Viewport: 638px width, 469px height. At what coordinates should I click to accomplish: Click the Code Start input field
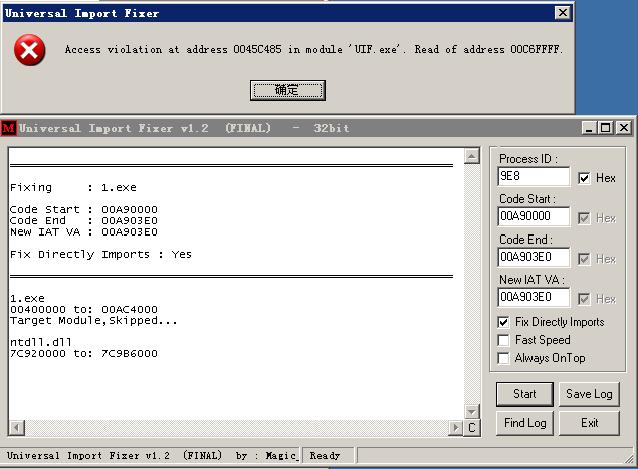[x=533, y=216]
